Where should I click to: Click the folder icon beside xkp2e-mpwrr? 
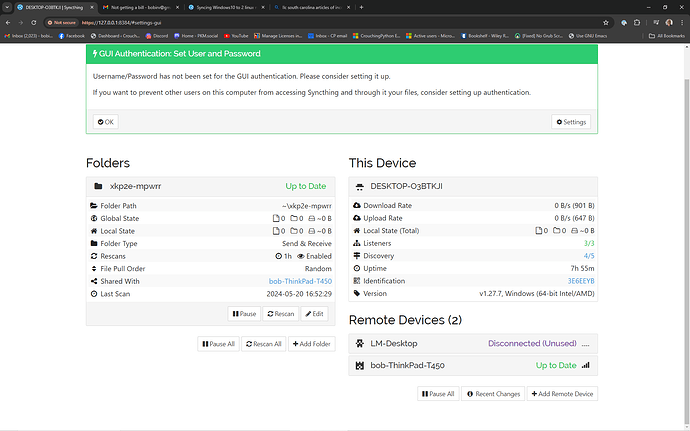[98, 186]
